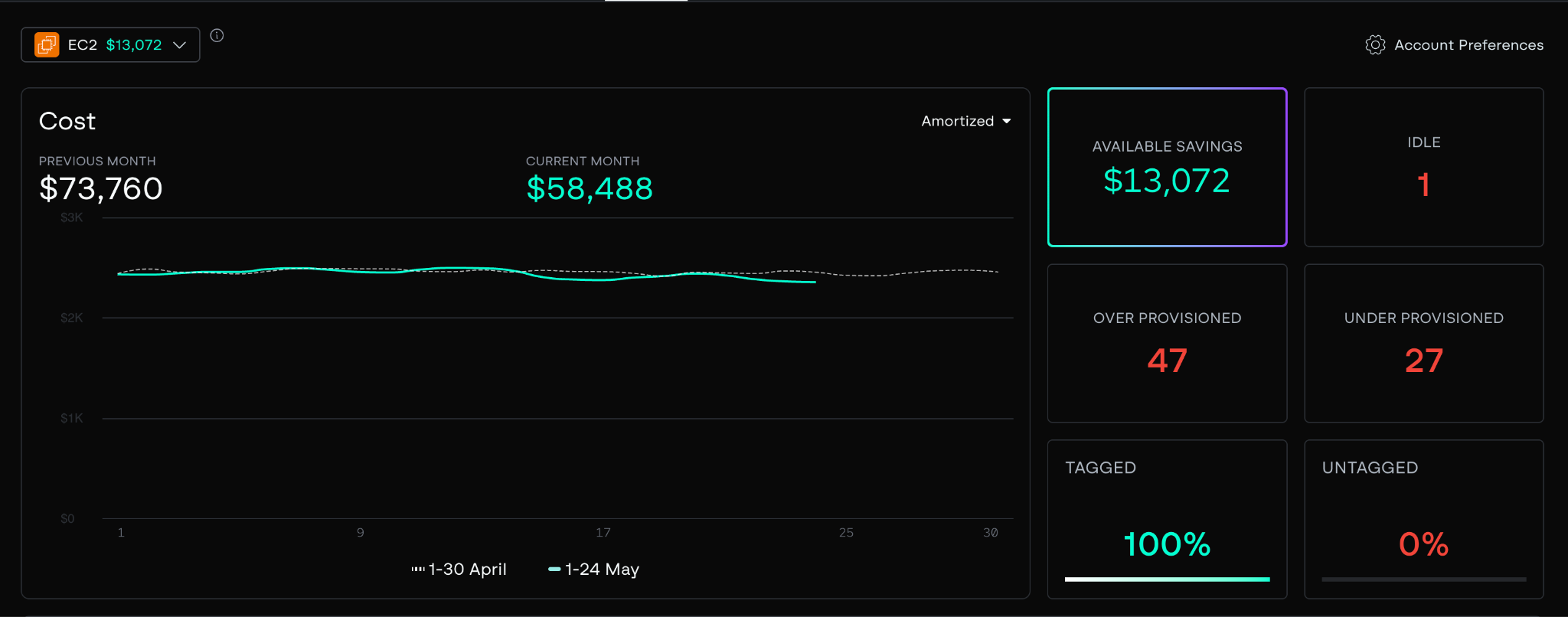This screenshot has width=1568, height=617.
Task: Toggle the 1-24 May legend series
Action: (593, 570)
